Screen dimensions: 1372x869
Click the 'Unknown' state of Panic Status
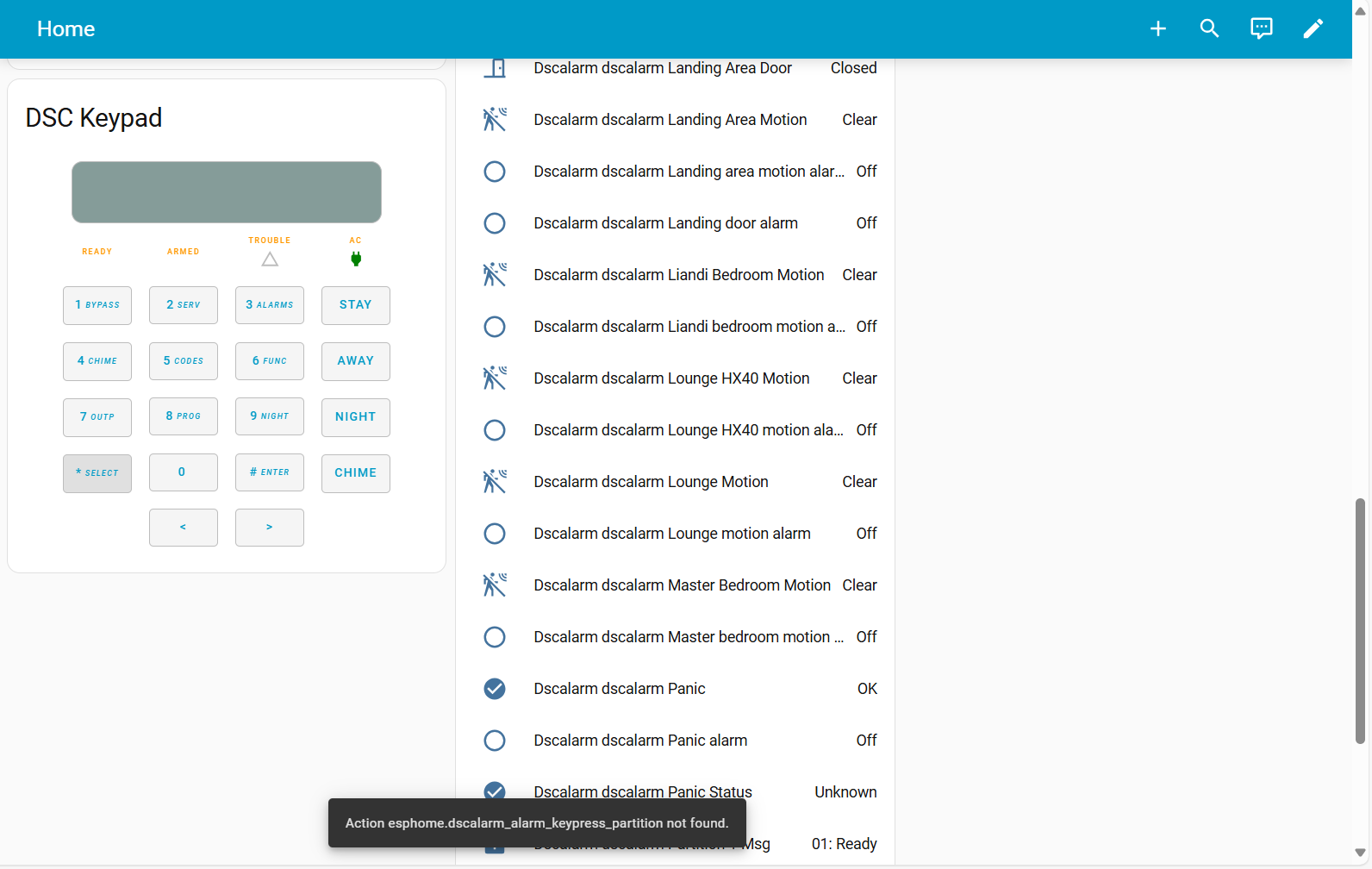click(845, 792)
